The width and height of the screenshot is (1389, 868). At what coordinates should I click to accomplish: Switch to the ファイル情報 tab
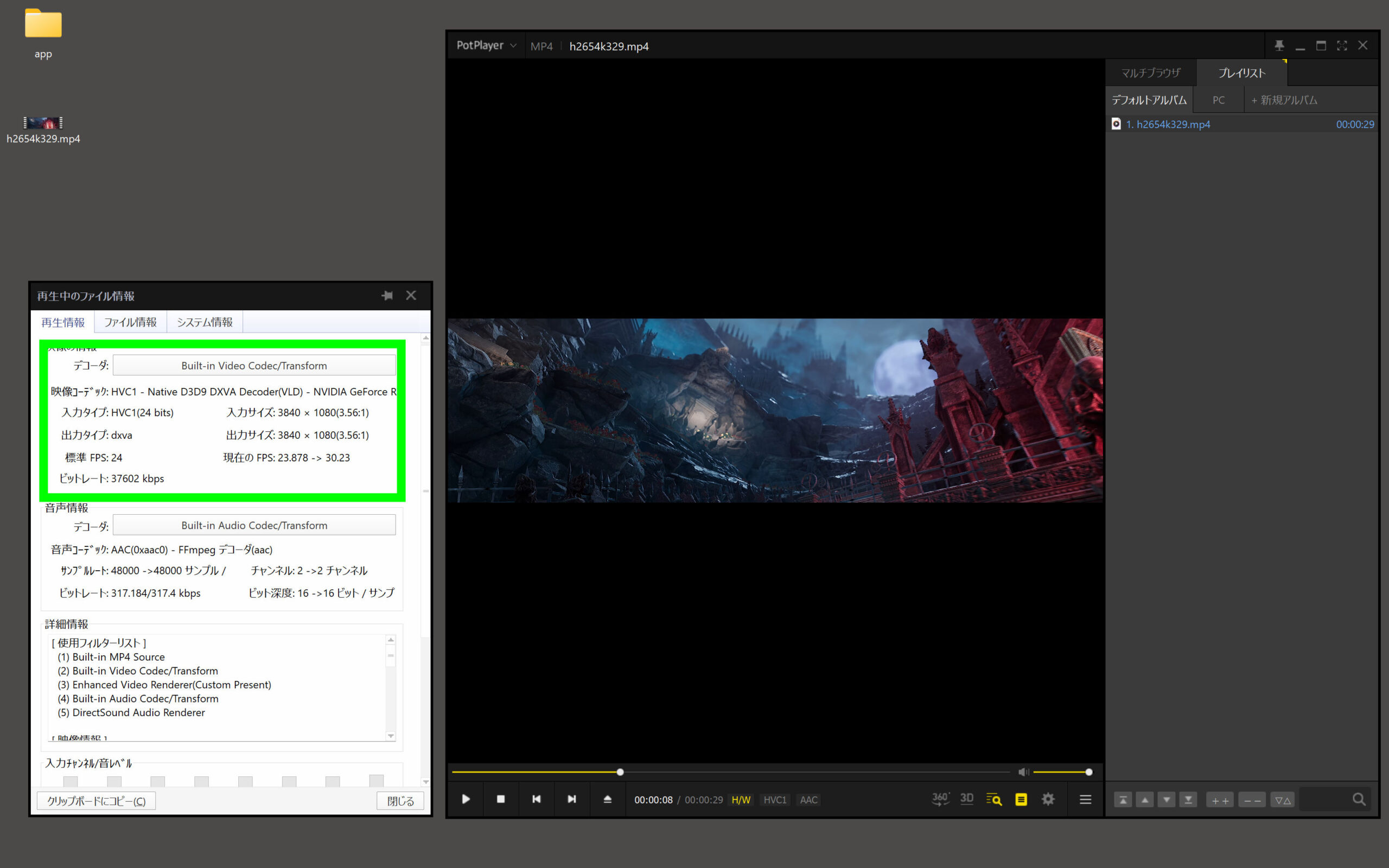click(130, 322)
